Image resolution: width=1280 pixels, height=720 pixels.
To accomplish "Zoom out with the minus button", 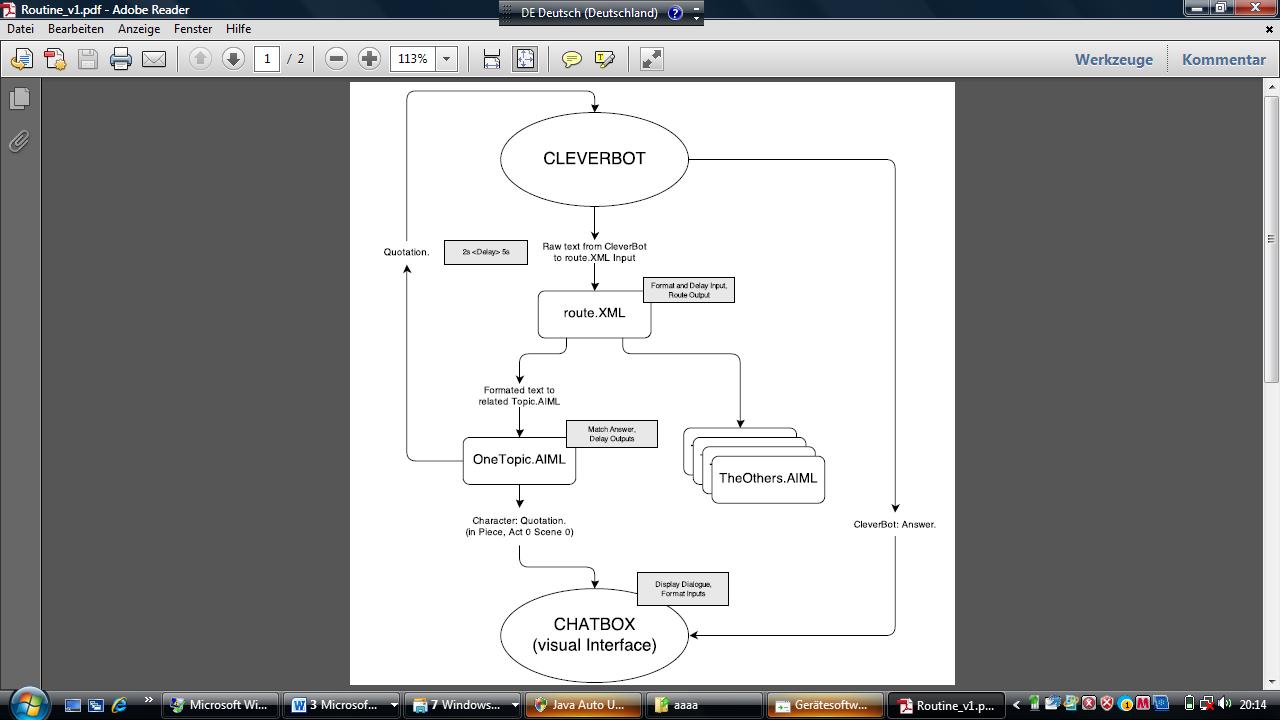I will pyautogui.click(x=337, y=59).
